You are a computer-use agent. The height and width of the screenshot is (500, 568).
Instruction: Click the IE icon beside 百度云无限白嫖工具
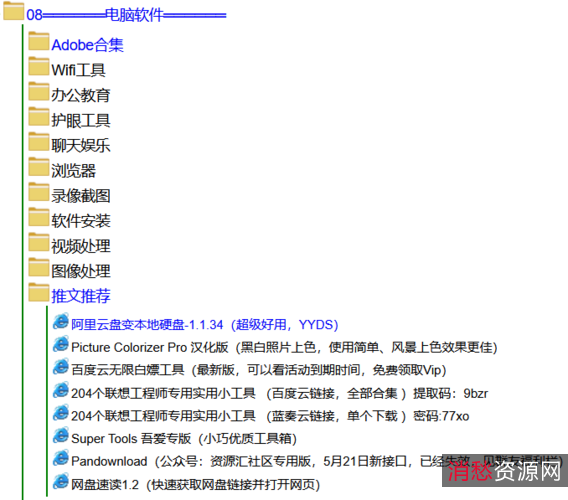tap(60, 367)
